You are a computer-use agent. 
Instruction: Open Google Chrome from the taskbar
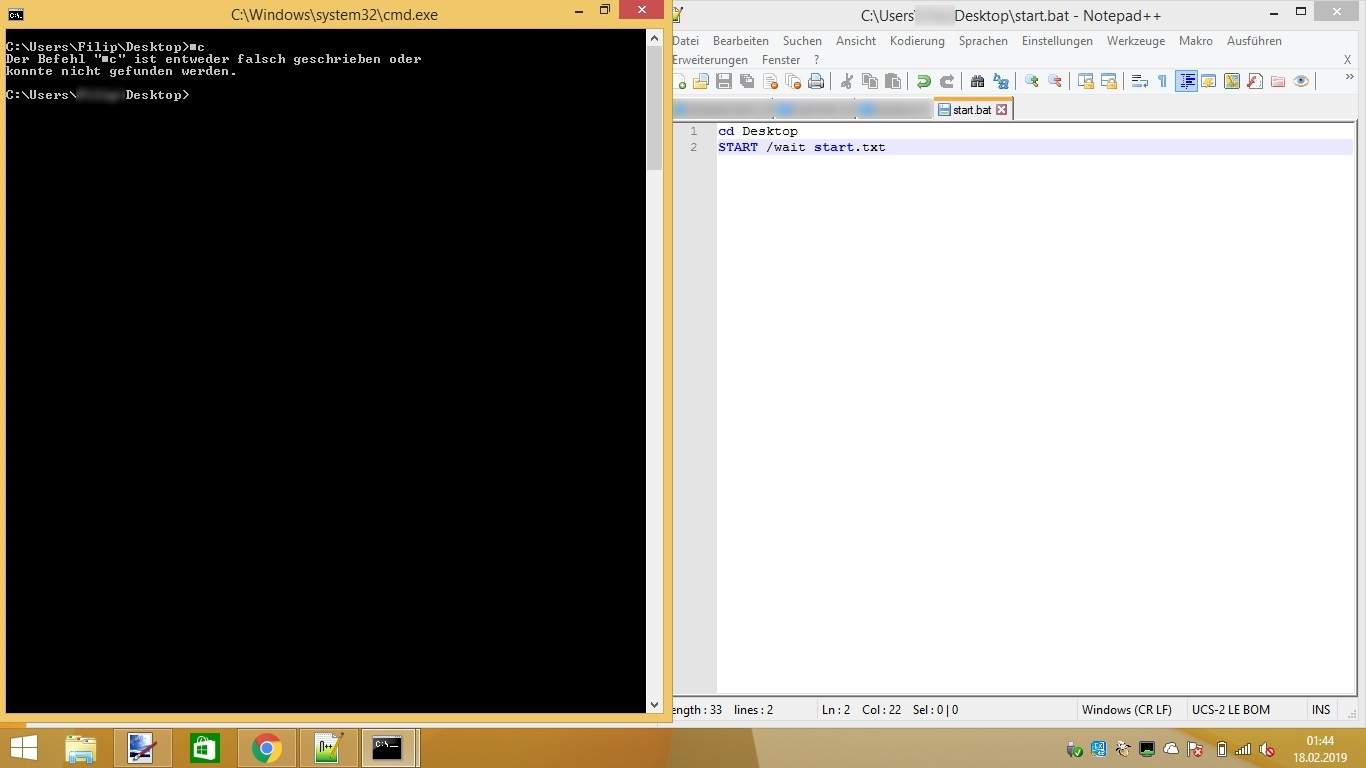point(266,748)
